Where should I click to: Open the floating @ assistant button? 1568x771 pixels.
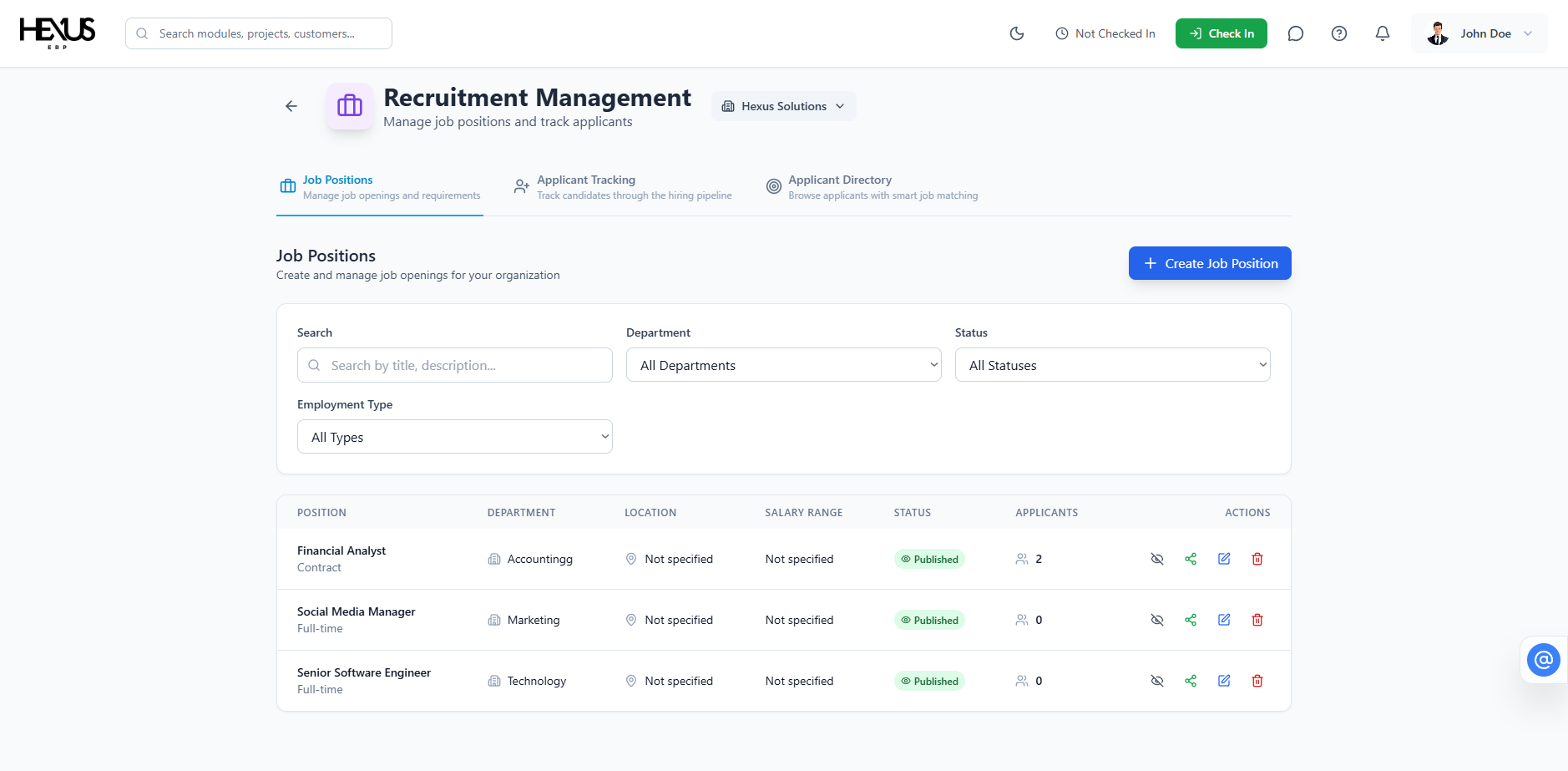(1544, 660)
